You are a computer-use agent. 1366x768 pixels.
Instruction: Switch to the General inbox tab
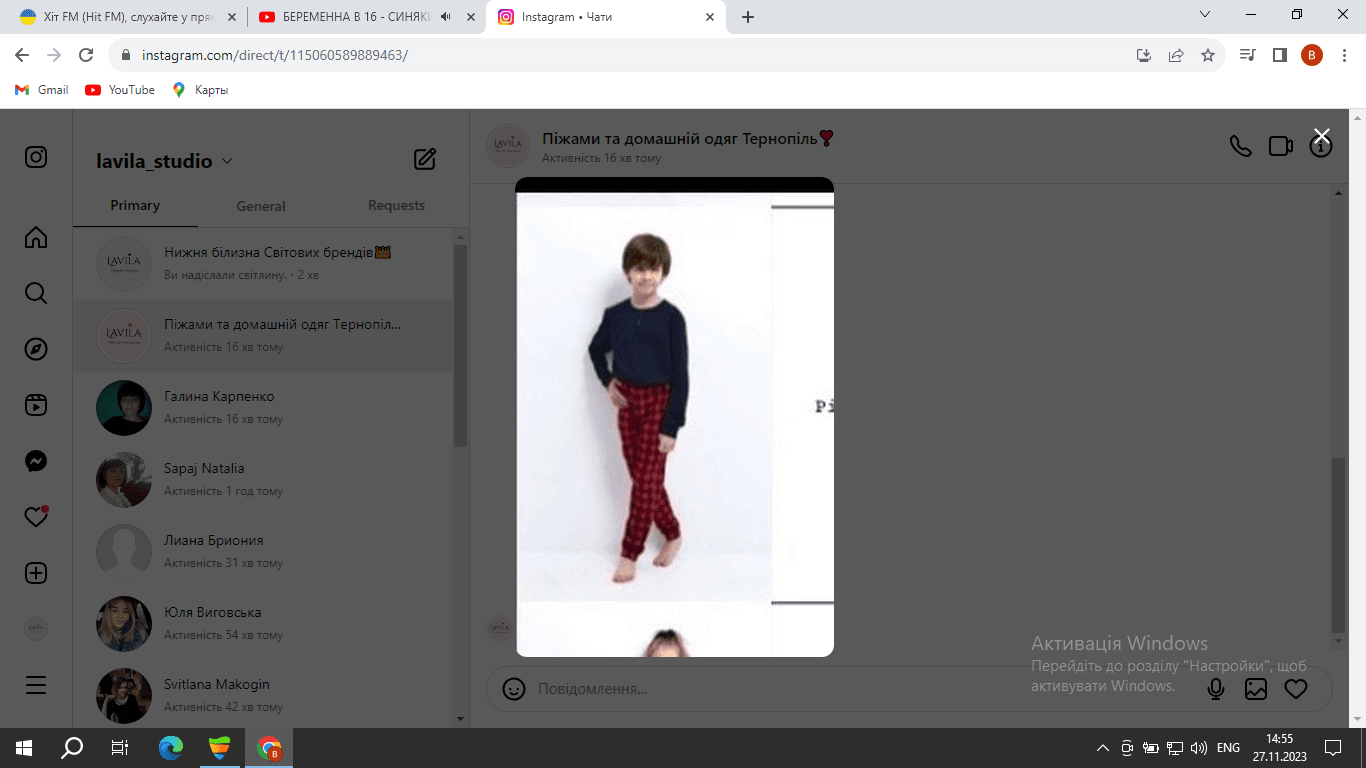click(x=261, y=206)
